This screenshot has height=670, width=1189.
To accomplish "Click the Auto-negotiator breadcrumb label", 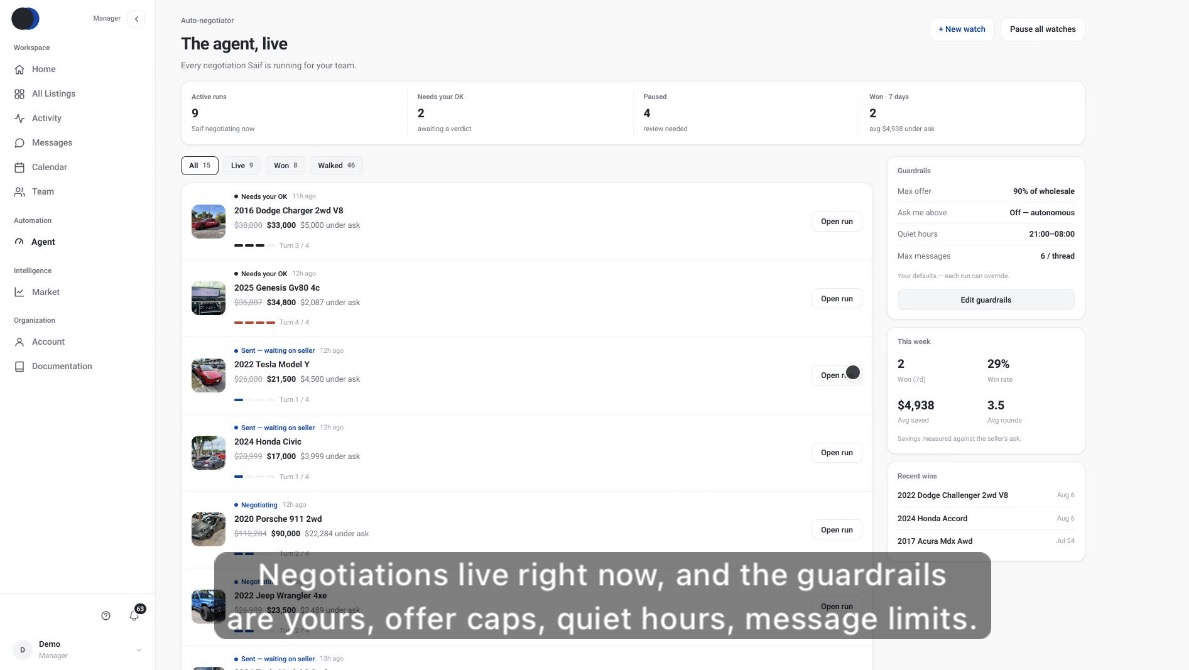I will (207, 20).
